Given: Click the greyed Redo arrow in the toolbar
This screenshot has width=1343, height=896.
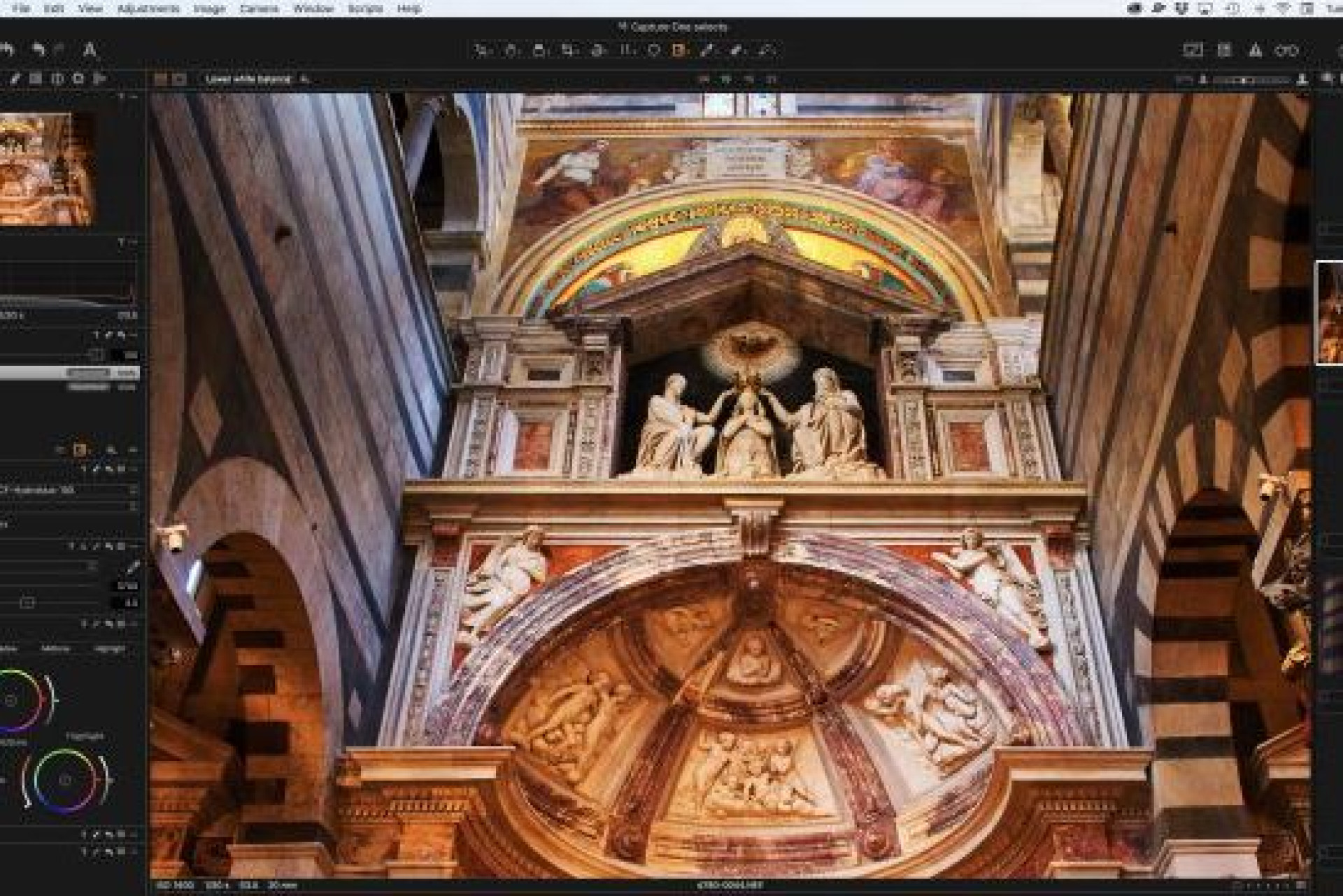Looking at the screenshot, I should (x=59, y=50).
